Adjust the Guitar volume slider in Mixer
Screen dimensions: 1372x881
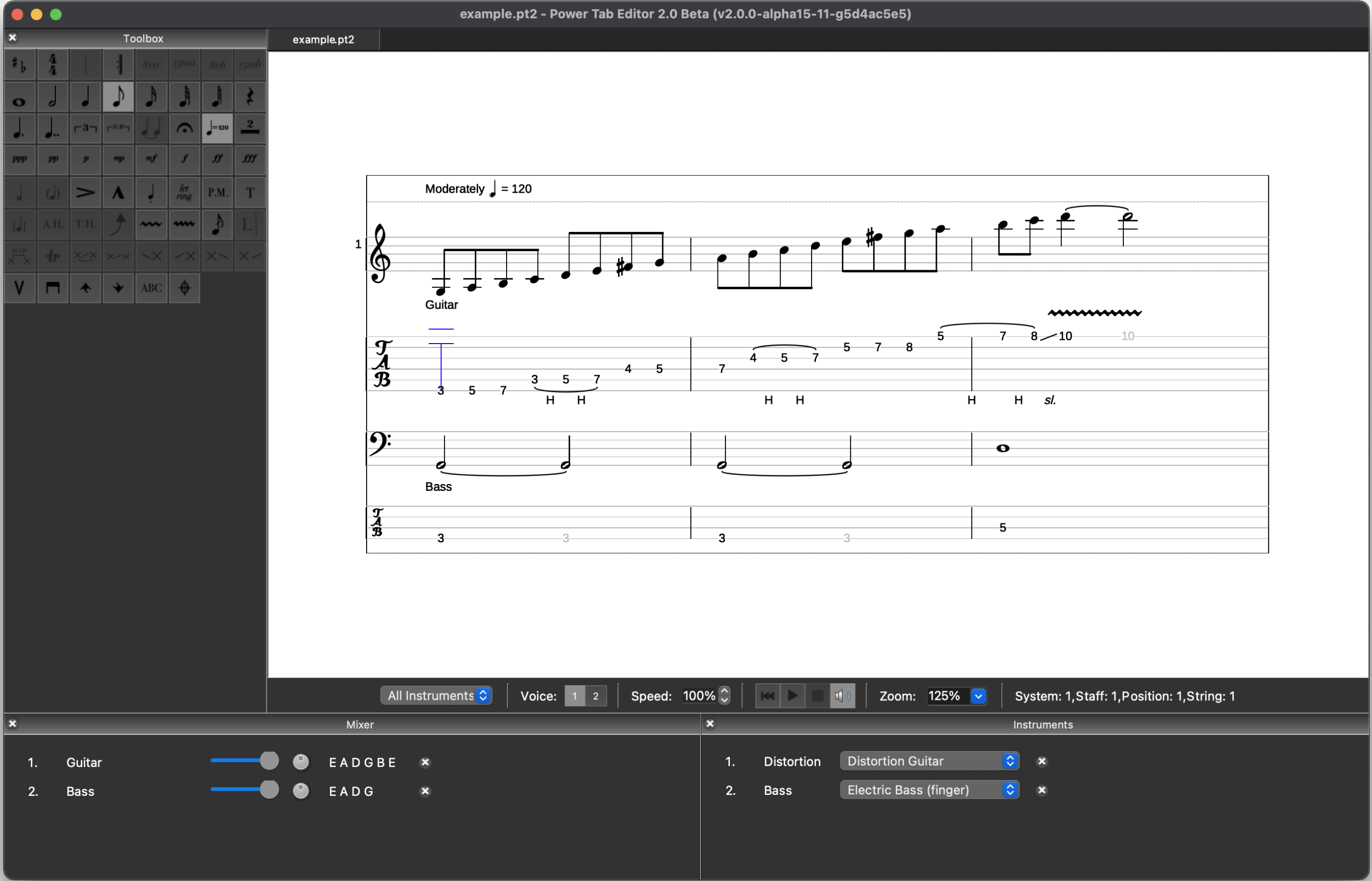tap(268, 761)
